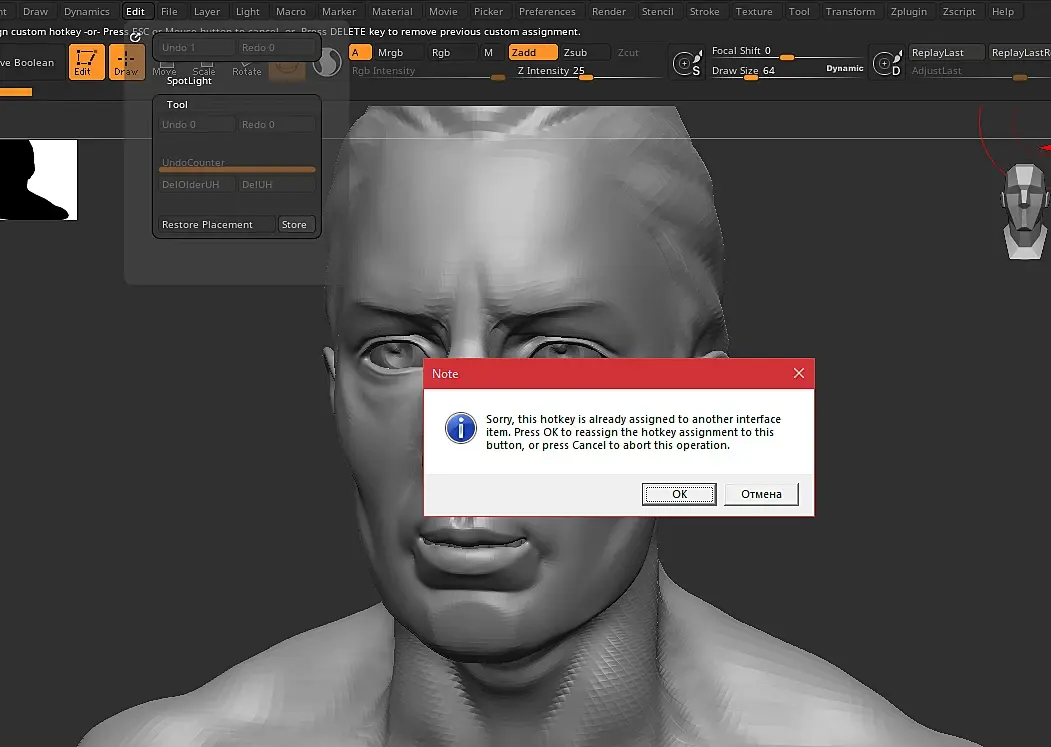Click the camera view head gizmo
Image resolution: width=1051 pixels, height=747 pixels.
[x=1024, y=211]
